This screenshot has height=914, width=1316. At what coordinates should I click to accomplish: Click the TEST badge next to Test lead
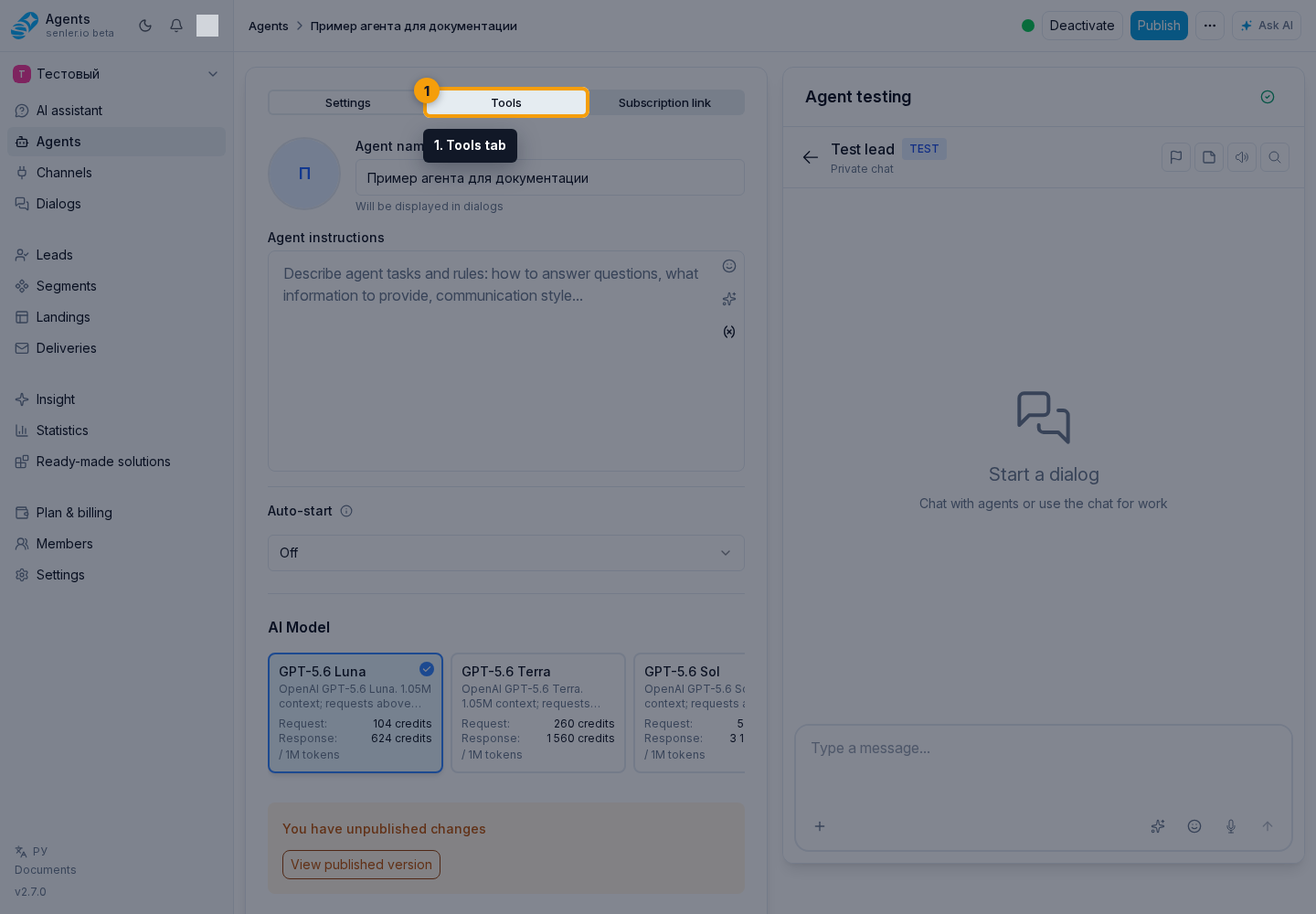pyautogui.click(x=924, y=149)
